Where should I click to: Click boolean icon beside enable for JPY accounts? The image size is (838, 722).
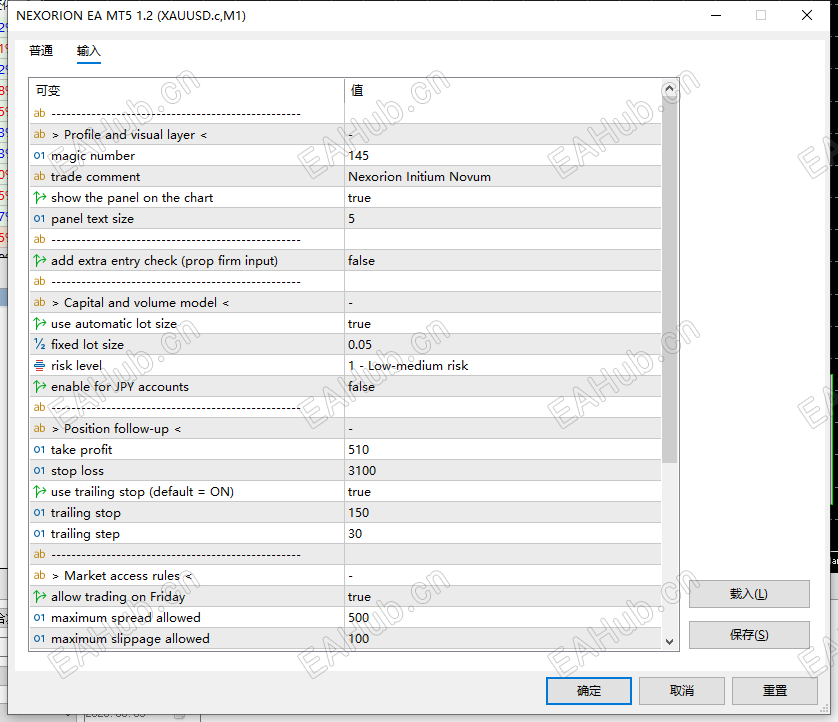click(x=40, y=387)
